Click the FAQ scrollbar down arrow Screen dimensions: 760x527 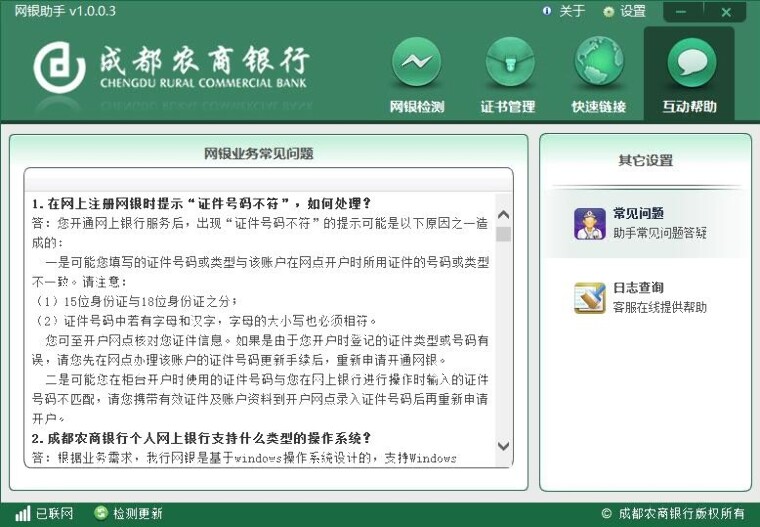click(504, 446)
